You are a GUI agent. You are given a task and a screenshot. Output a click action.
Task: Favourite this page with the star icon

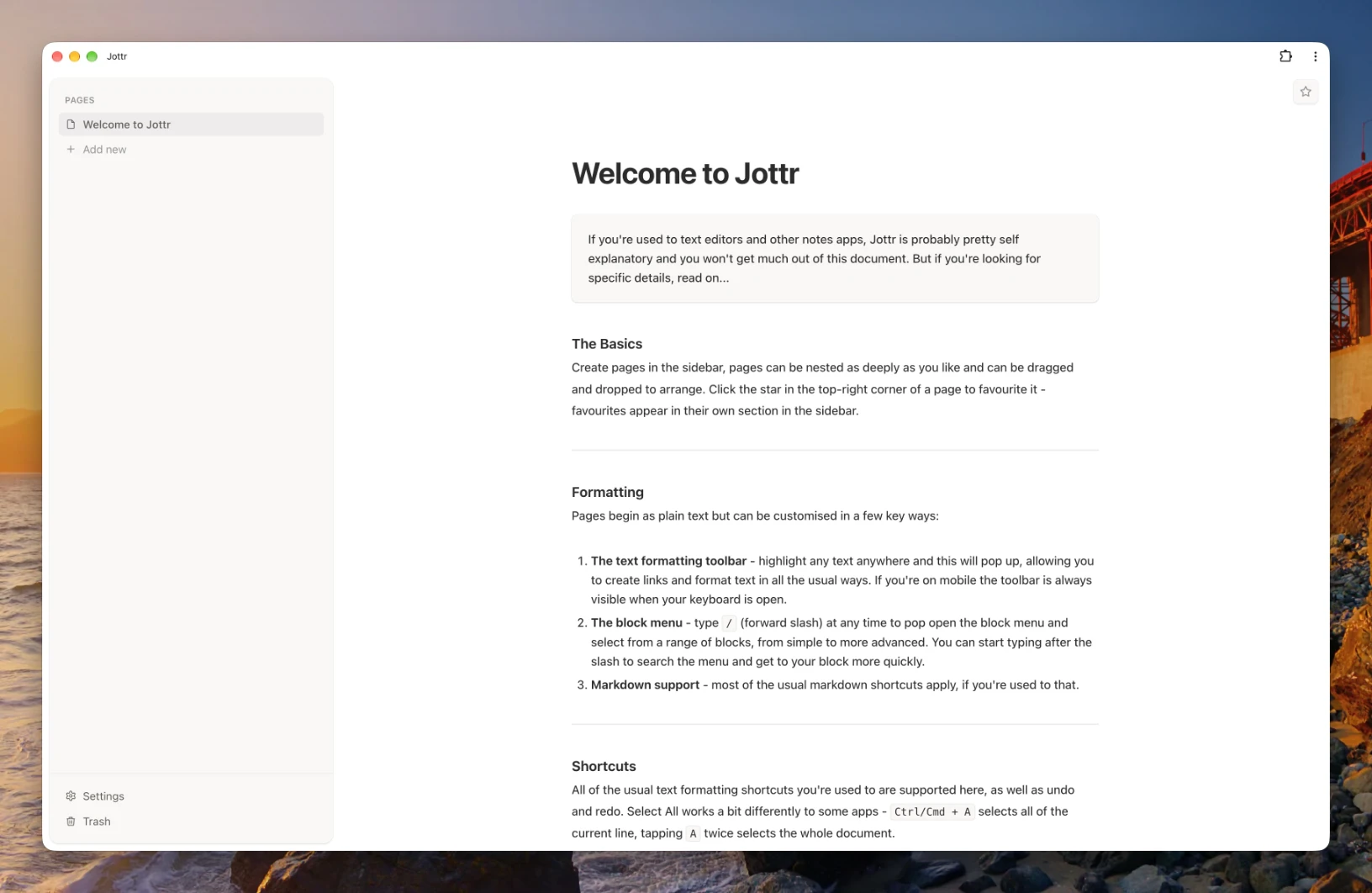click(1305, 92)
